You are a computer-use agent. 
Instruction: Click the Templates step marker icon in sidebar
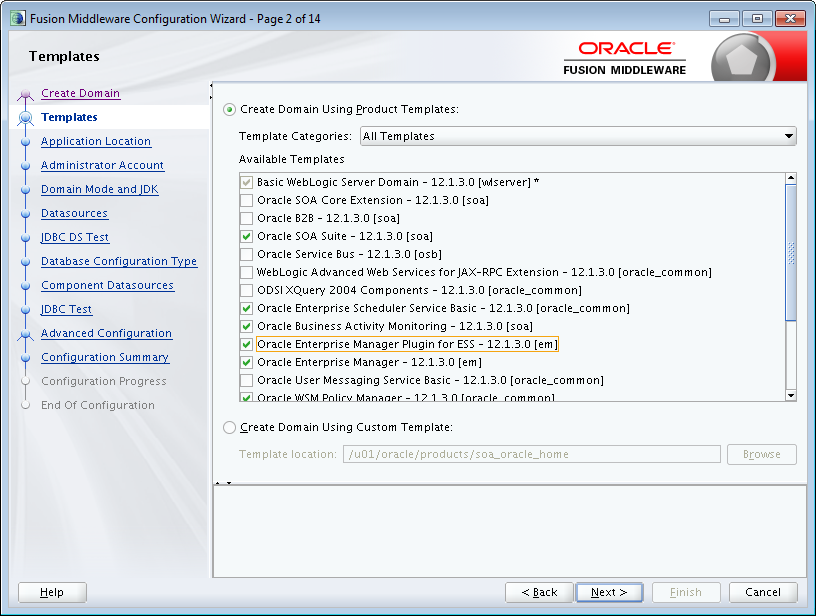pyautogui.click(x=27, y=117)
